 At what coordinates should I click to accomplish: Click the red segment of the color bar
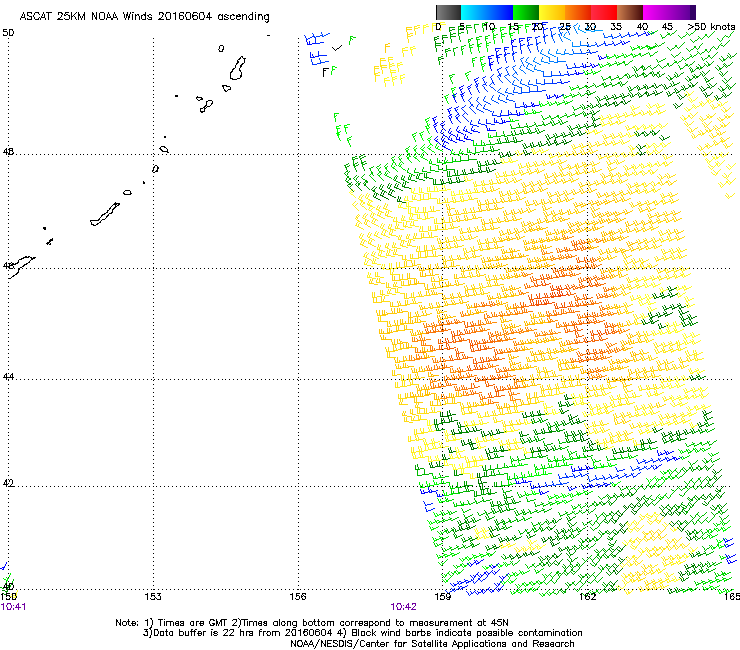coord(604,12)
